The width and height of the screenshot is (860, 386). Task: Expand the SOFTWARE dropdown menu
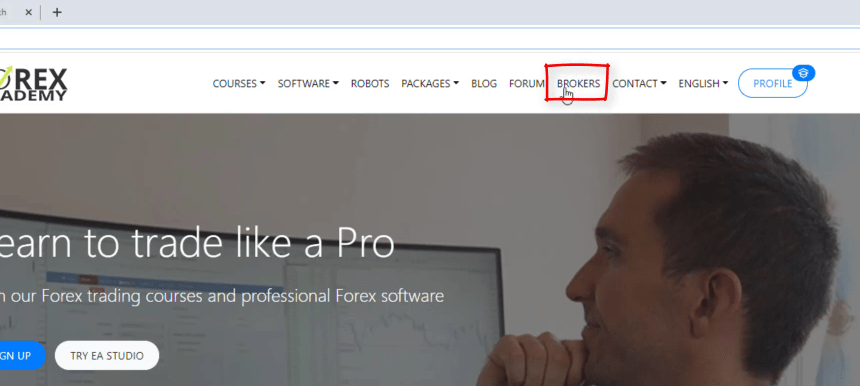coord(308,83)
